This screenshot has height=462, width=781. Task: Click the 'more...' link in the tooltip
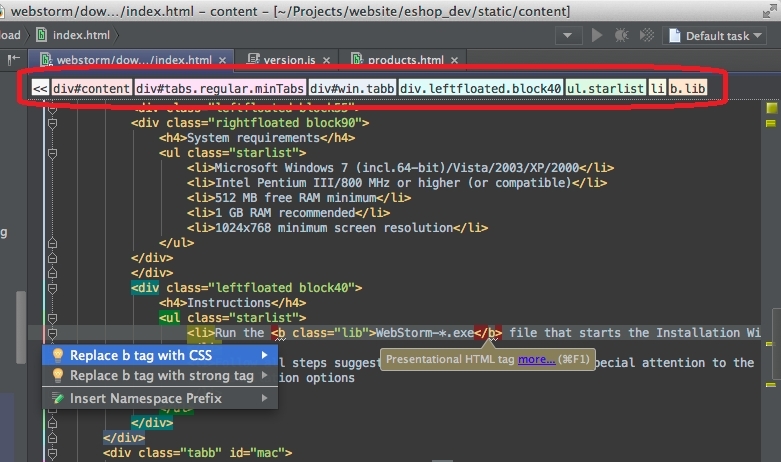(536, 359)
